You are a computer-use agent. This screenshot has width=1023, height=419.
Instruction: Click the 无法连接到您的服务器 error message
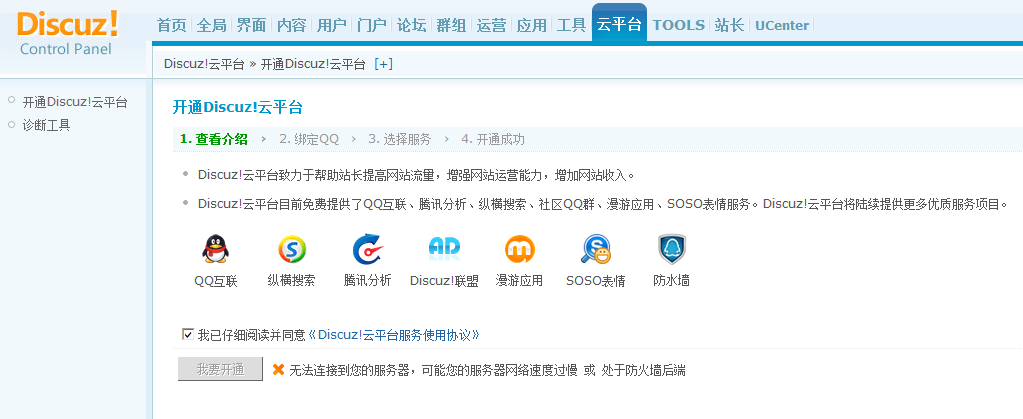tap(487, 371)
